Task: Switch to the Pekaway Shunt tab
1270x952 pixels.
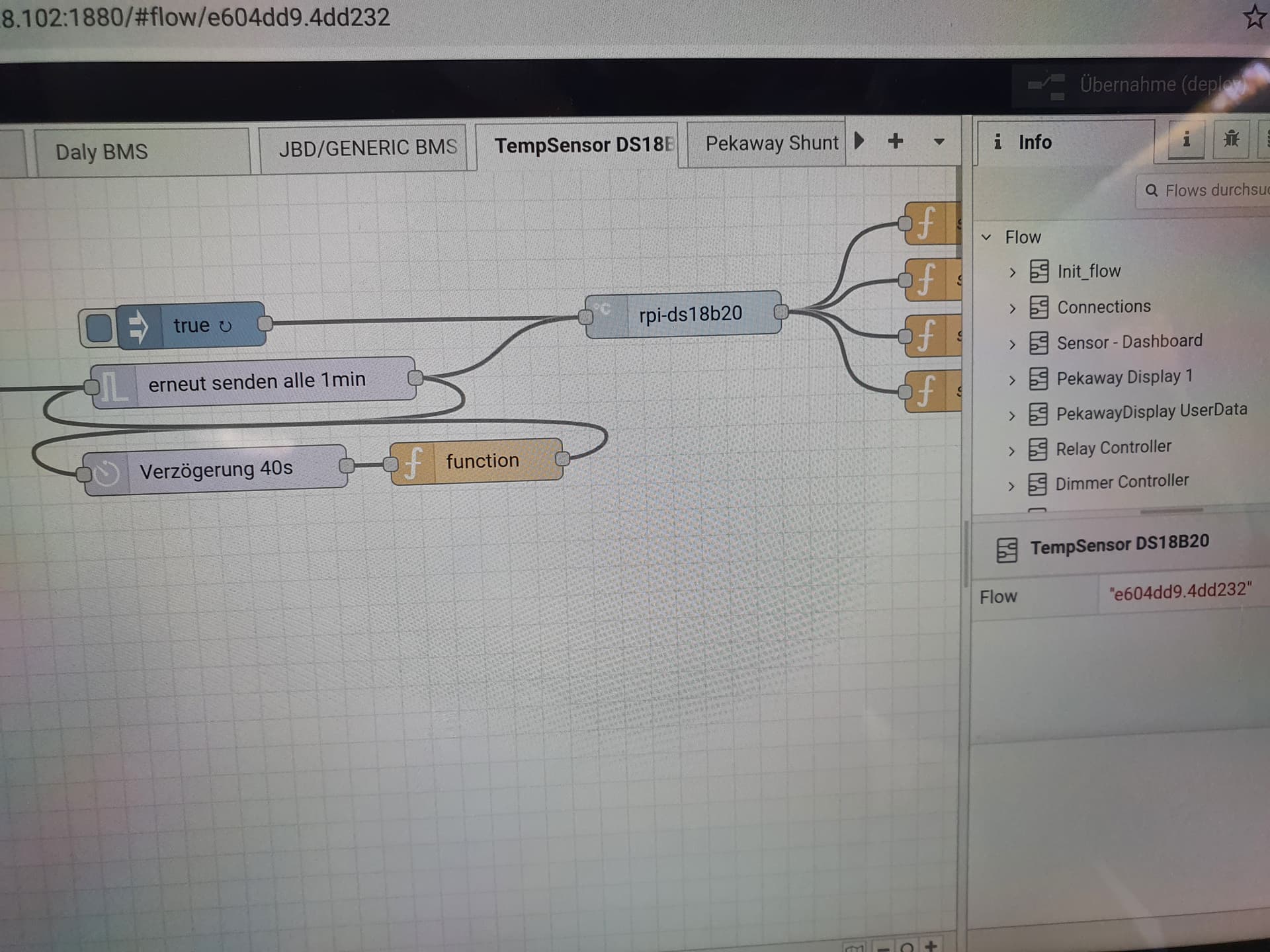Action: pyautogui.click(x=767, y=143)
